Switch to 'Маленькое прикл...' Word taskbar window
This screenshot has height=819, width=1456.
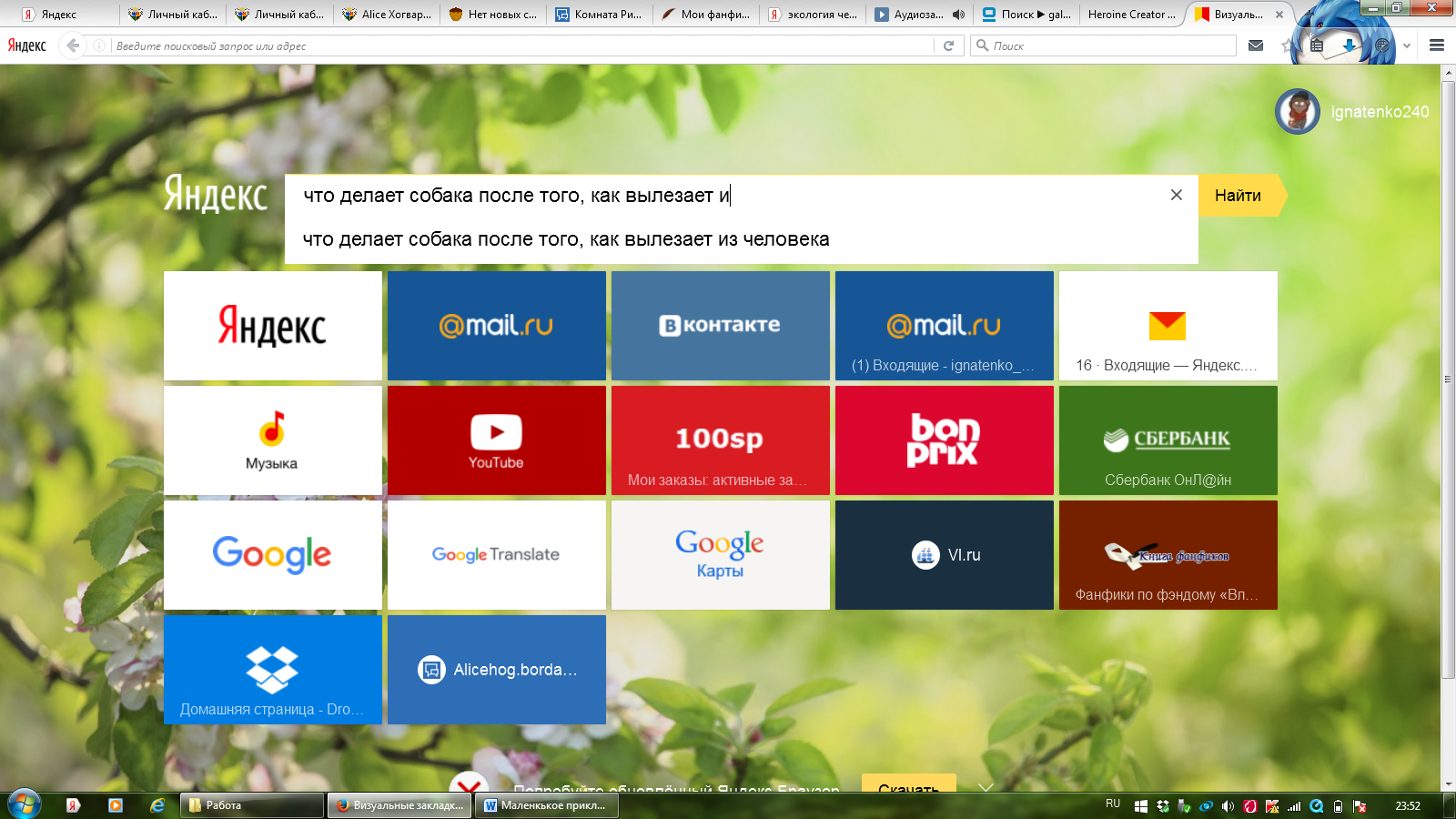point(549,805)
